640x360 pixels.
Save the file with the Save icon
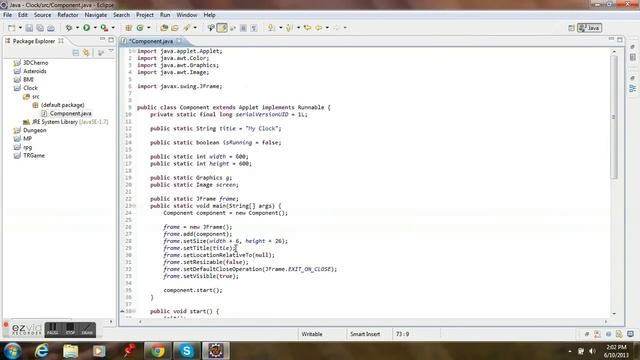[29, 28]
